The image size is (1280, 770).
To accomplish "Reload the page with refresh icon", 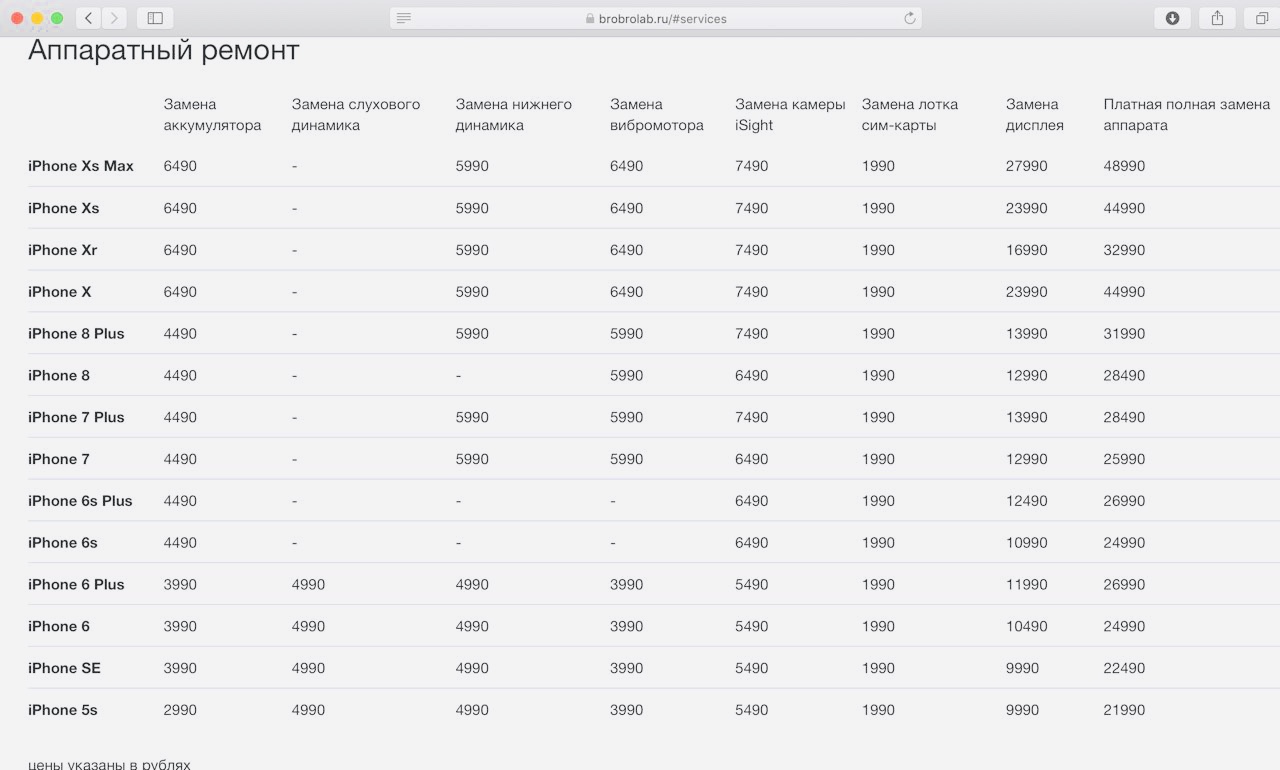I will pyautogui.click(x=909, y=18).
